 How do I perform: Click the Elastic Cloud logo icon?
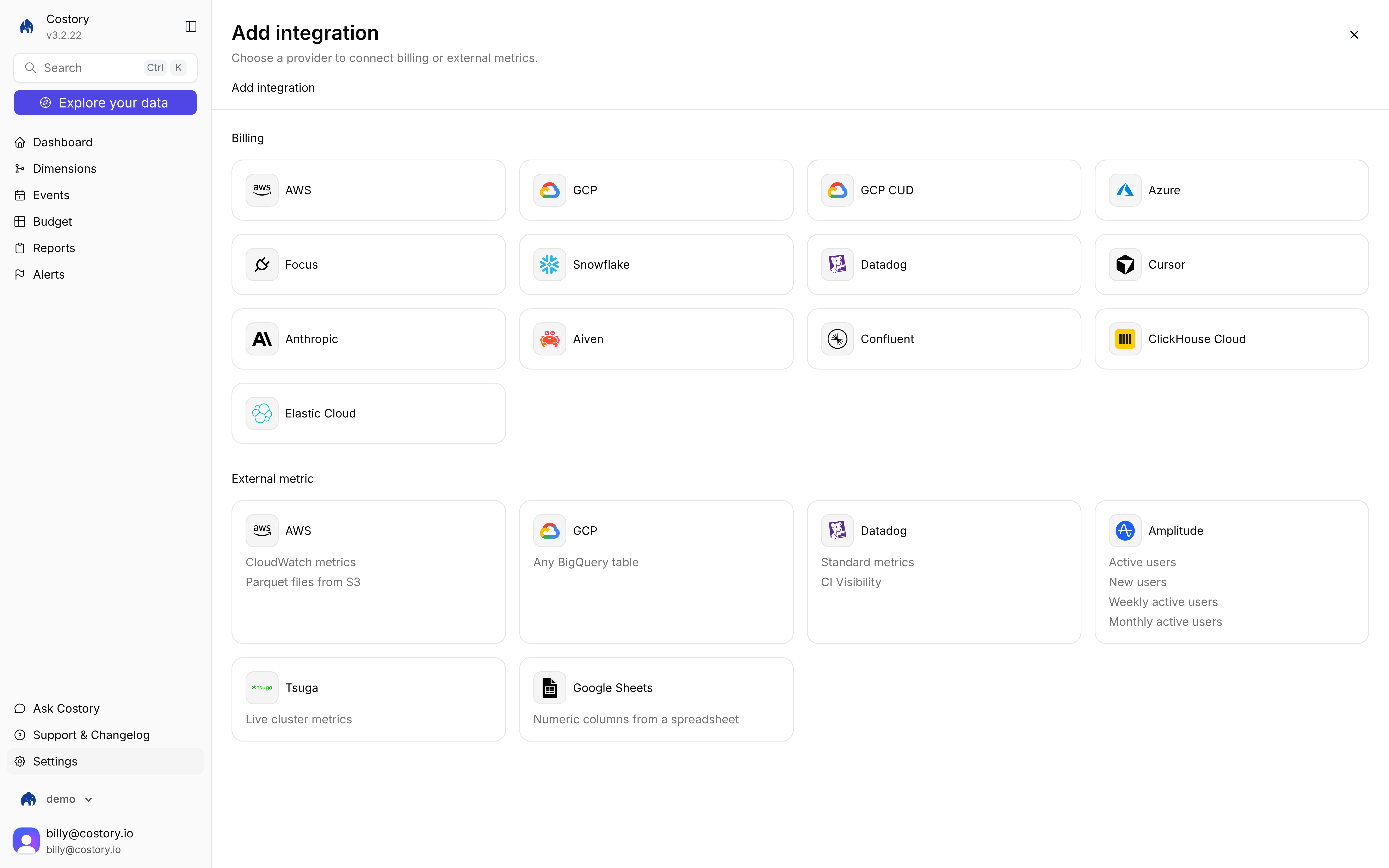coord(262,413)
